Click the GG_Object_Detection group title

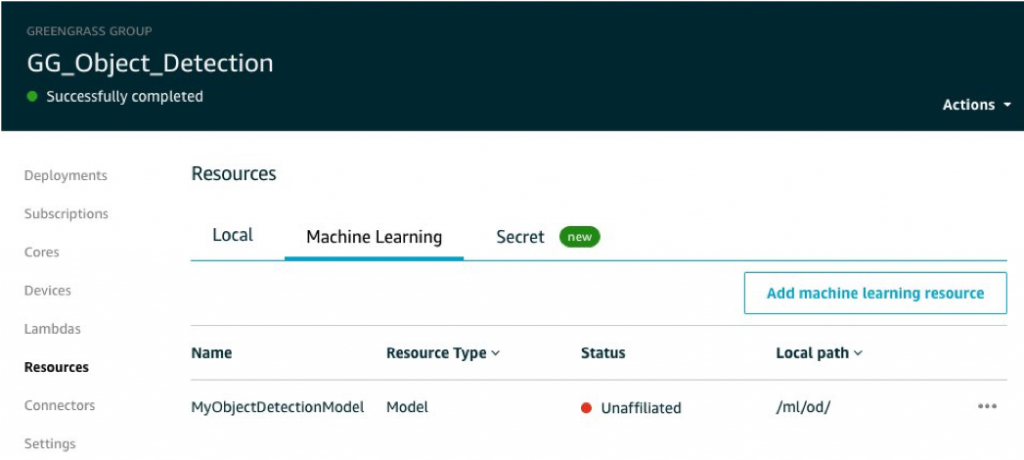point(150,63)
